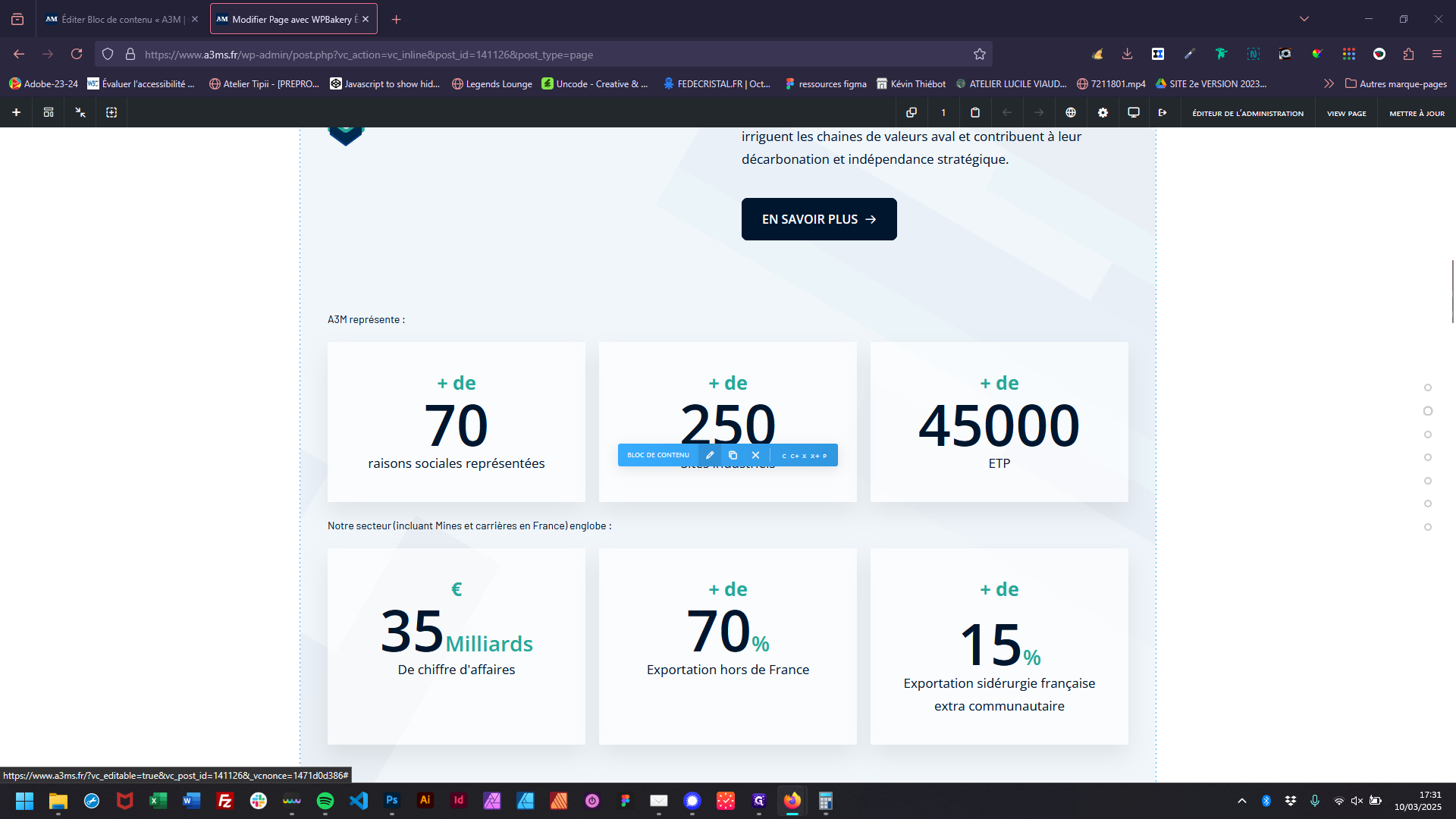1456x819 pixels.
Task: Click the exit arrow icon in WPBakery toolbar
Action: click(x=1163, y=112)
